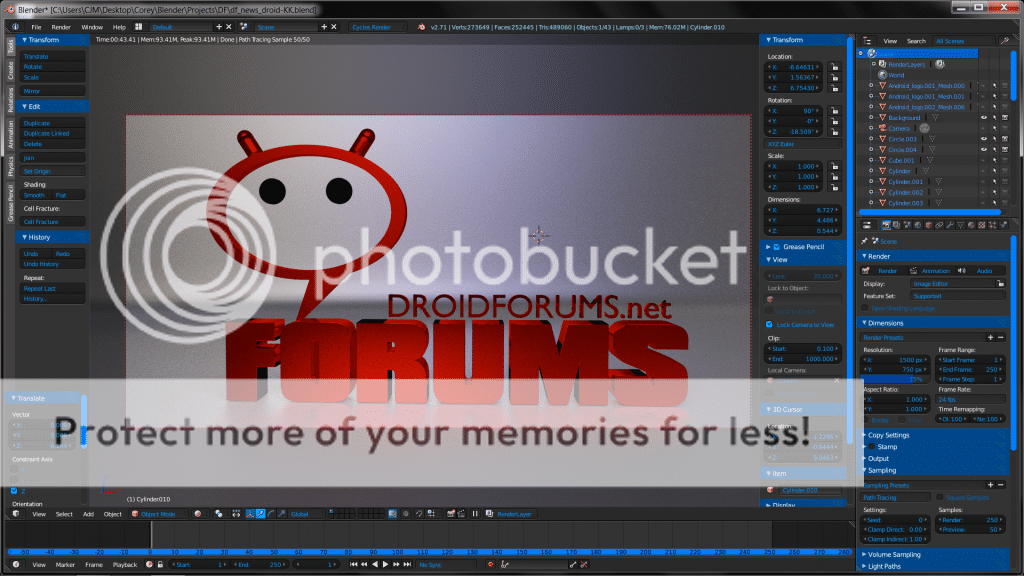Screen dimensions: 1024x576
Task: Open the Scene properties tab icon
Action: pyautogui.click(x=907, y=225)
